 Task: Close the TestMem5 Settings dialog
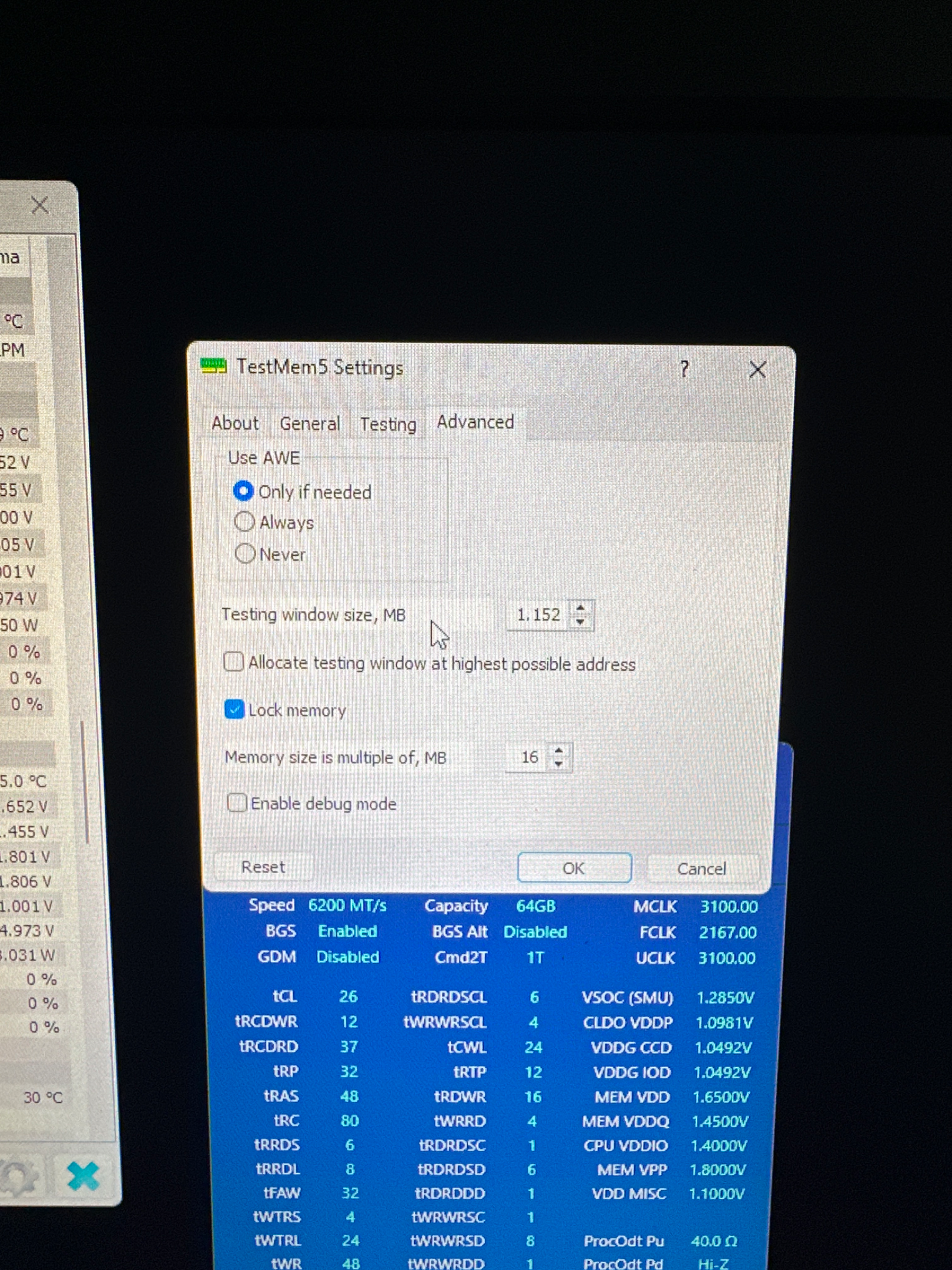(757, 370)
